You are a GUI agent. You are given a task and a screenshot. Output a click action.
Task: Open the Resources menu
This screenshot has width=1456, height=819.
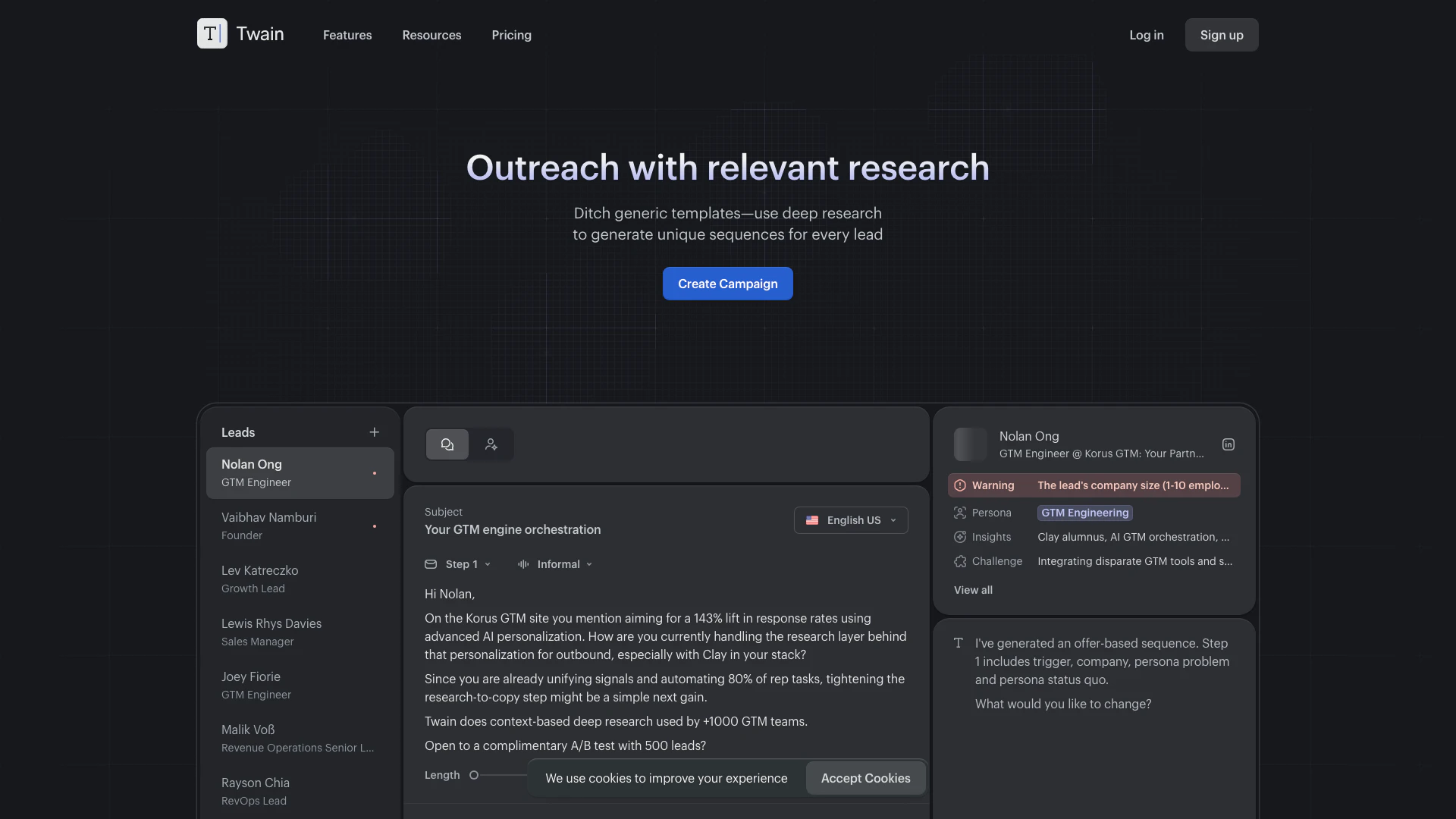click(x=431, y=35)
